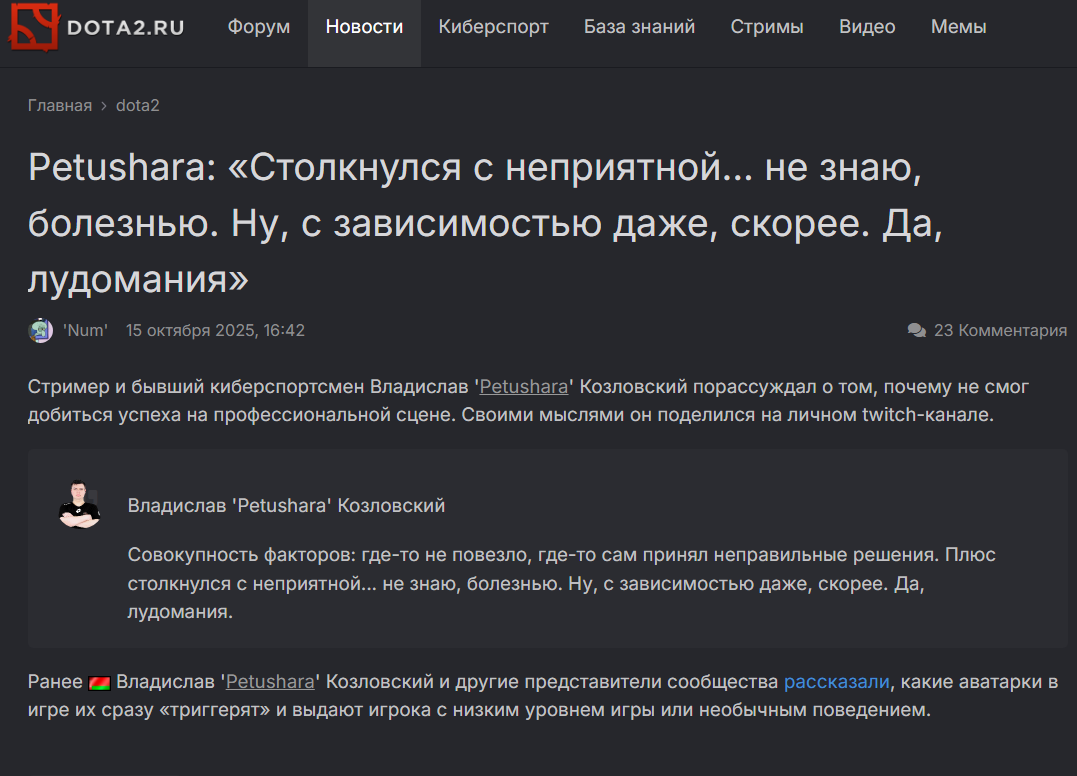The width and height of the screenshot is (1077, 776).
Task: Open the 23 Комментария link
Action: pos(1000,331)
